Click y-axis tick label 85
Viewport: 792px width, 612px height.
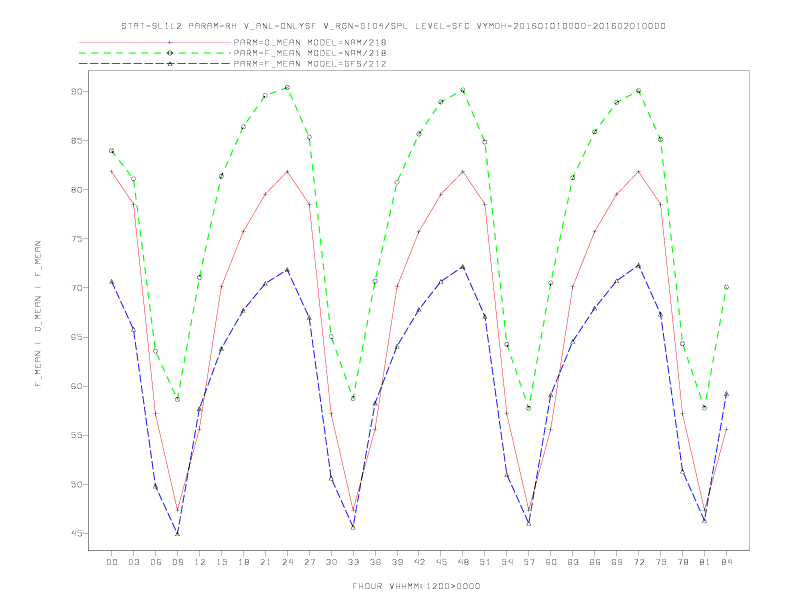click(x=77, y=141)
